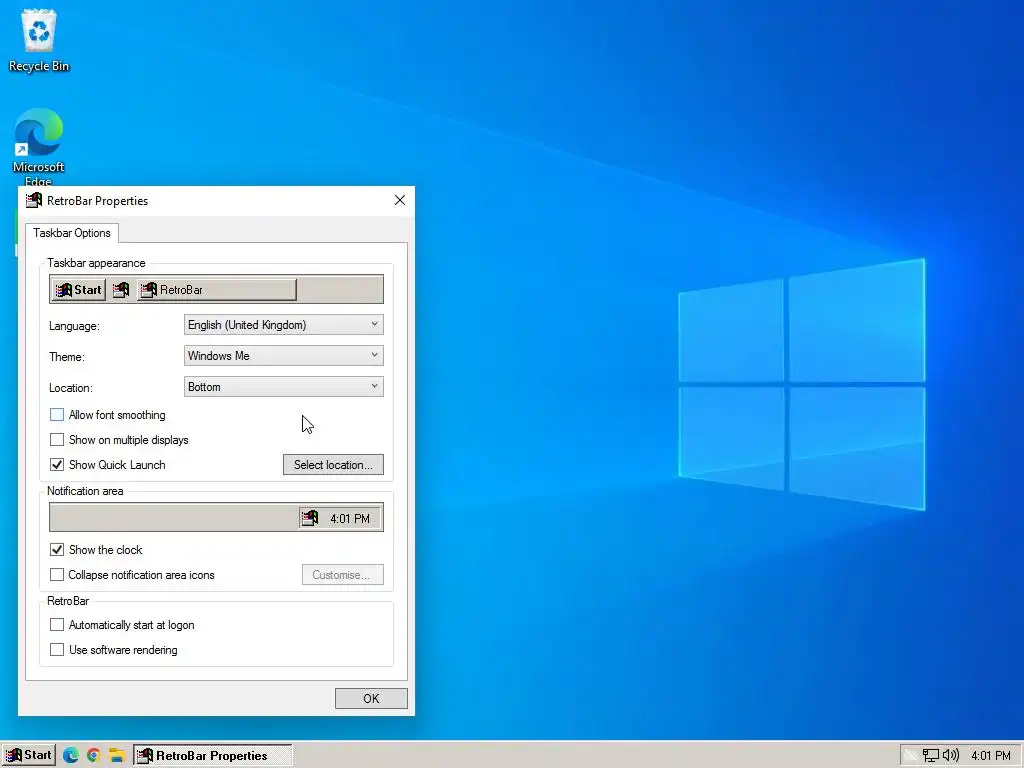Viewport: 1024px width, 768px height.
Task: Open the Theme dropdown showing Windows Me
Action: click(283, 356)
